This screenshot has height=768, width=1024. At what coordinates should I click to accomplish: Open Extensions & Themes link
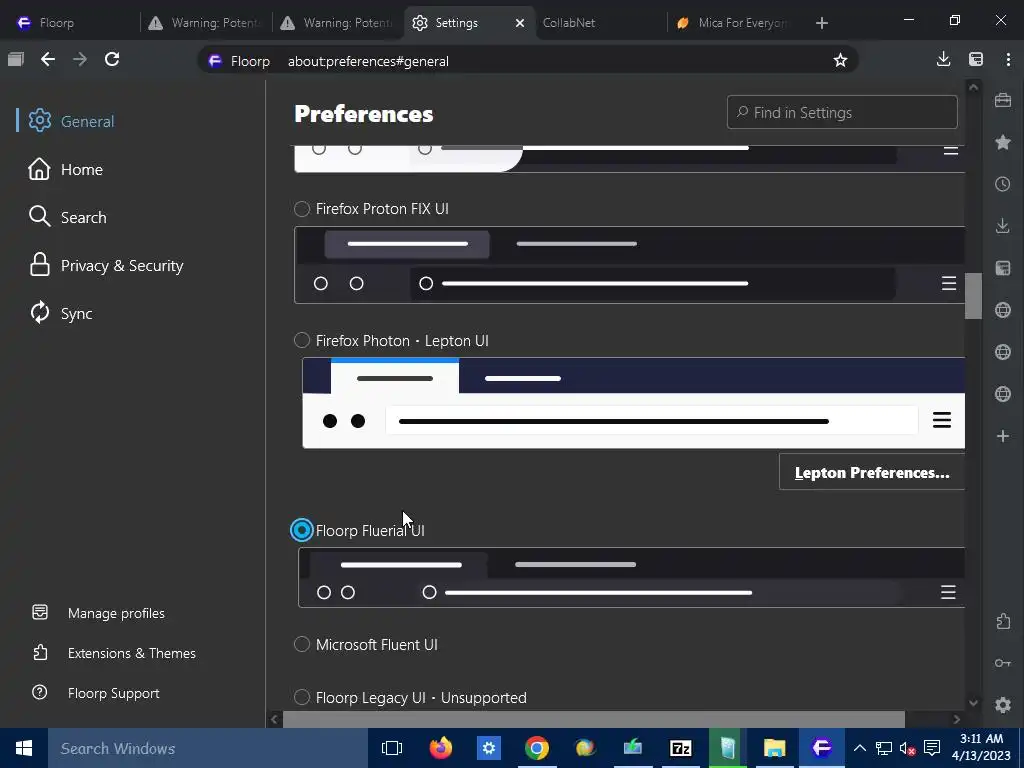tap(114, 652)
